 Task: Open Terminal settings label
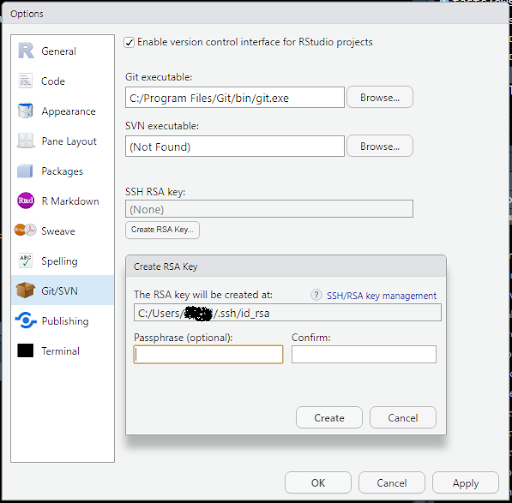pyautogui.click(x=60, y=351)
